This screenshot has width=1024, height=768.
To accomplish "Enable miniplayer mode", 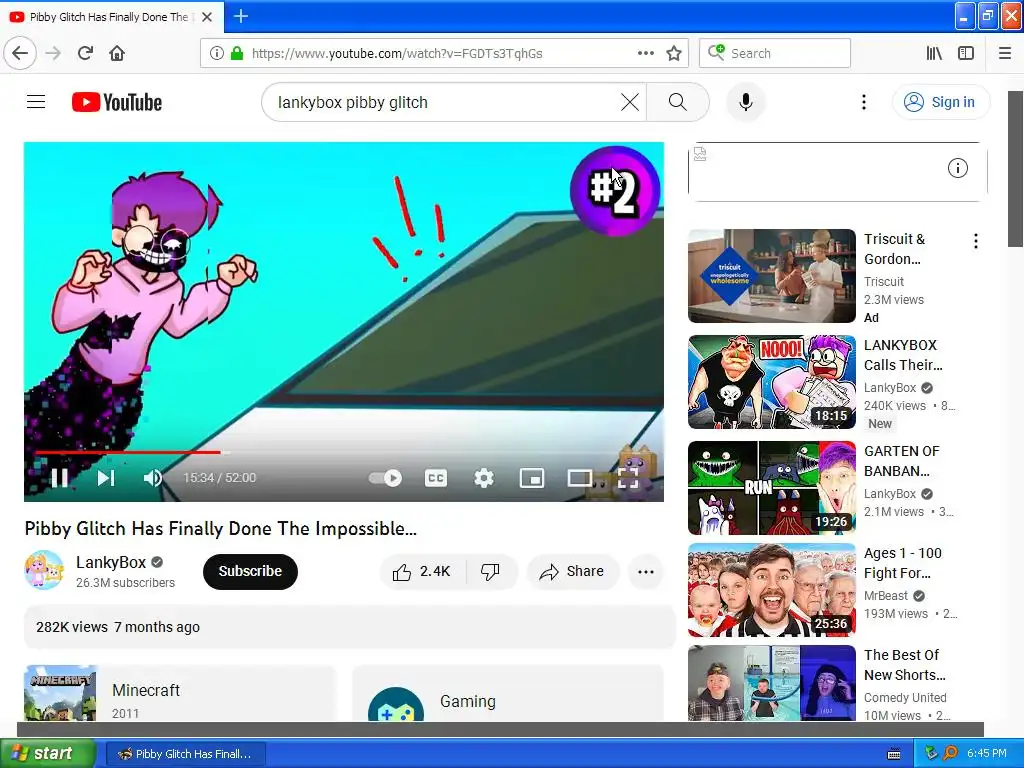I will coord(532,478).
